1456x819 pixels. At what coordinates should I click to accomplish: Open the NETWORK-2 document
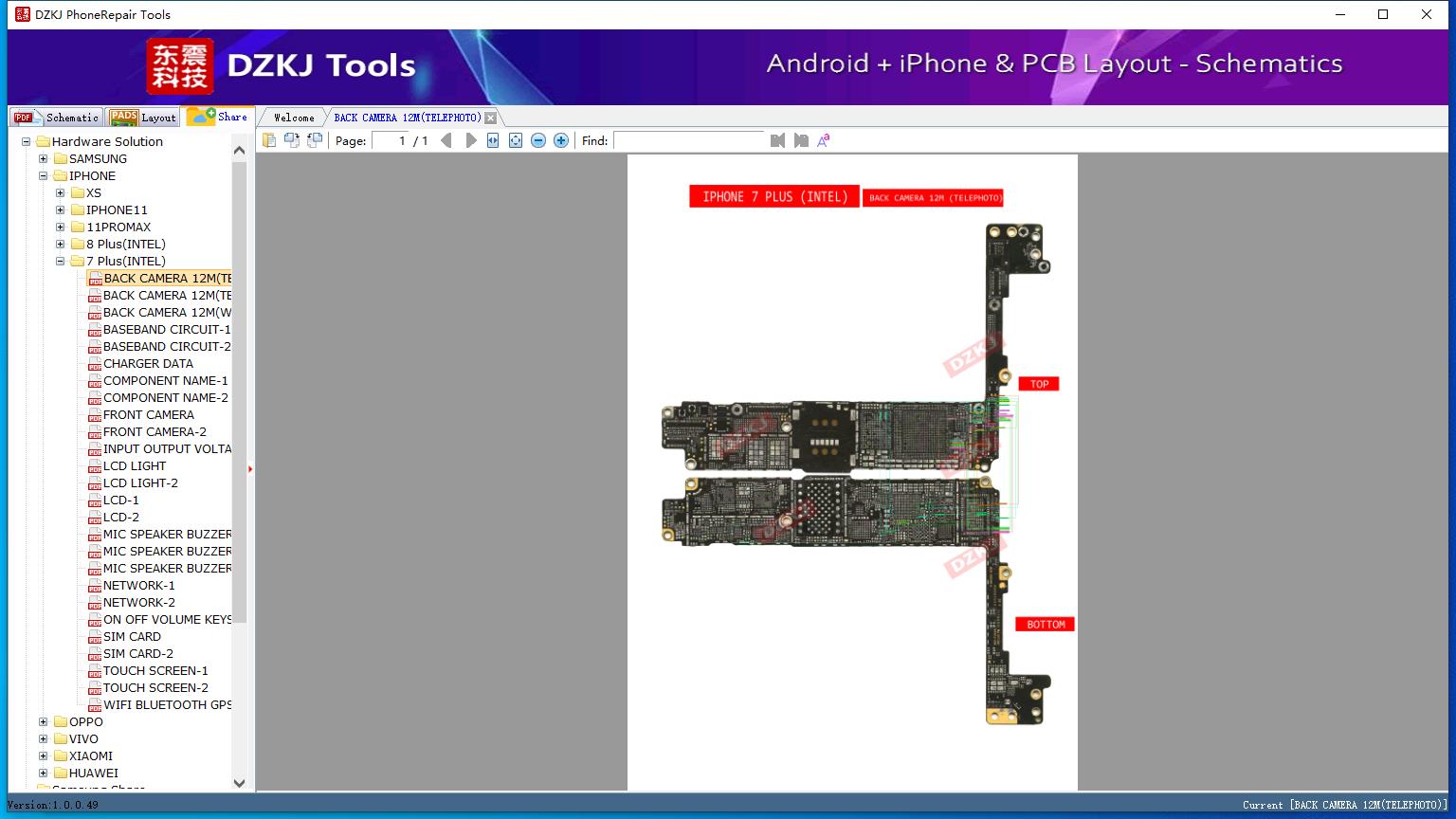(x=139, y=602)
